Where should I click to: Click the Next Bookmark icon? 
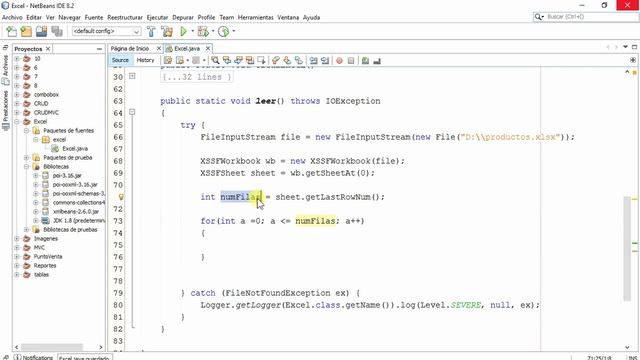point(287,60)
